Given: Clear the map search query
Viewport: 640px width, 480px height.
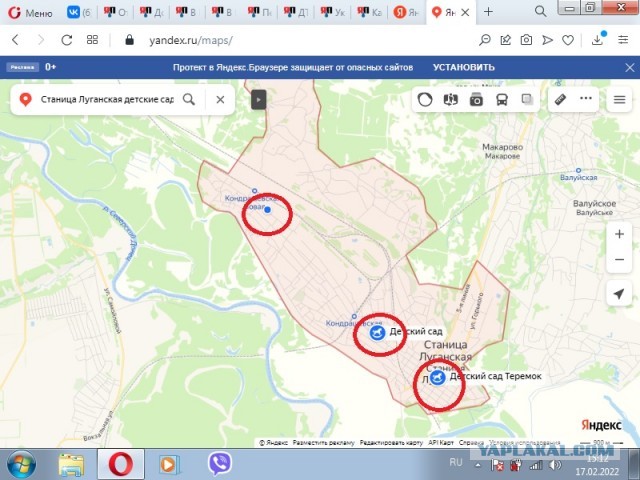Looking at the screenshot, I should click(x=220, y=99).
